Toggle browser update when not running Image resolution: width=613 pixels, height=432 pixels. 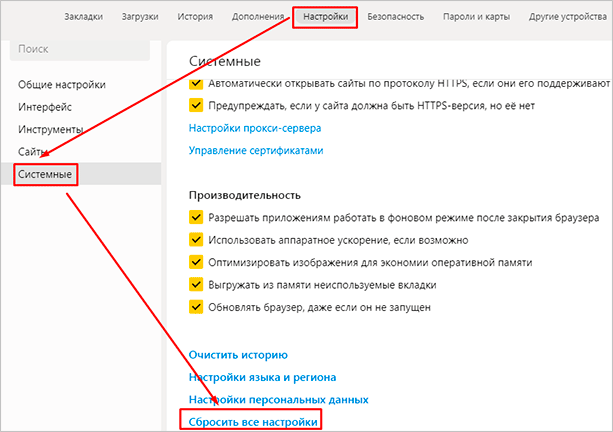[x=196, y=307]
